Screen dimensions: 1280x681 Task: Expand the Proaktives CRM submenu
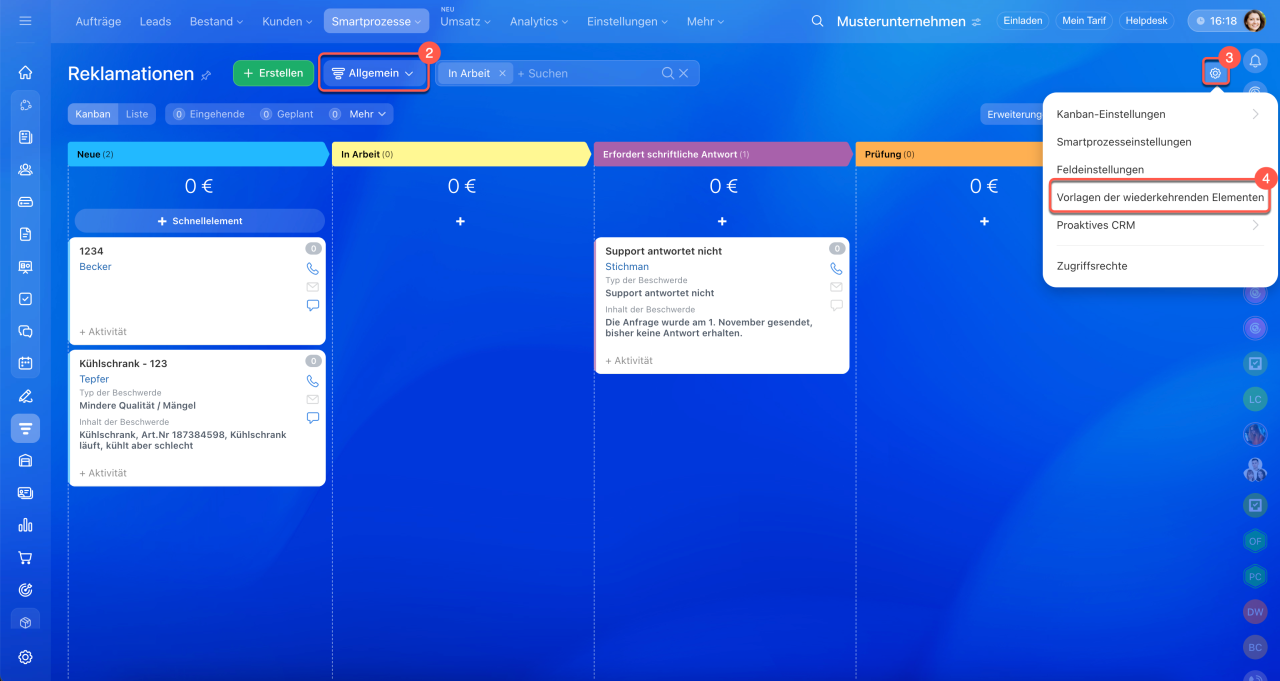(1160, 225)
